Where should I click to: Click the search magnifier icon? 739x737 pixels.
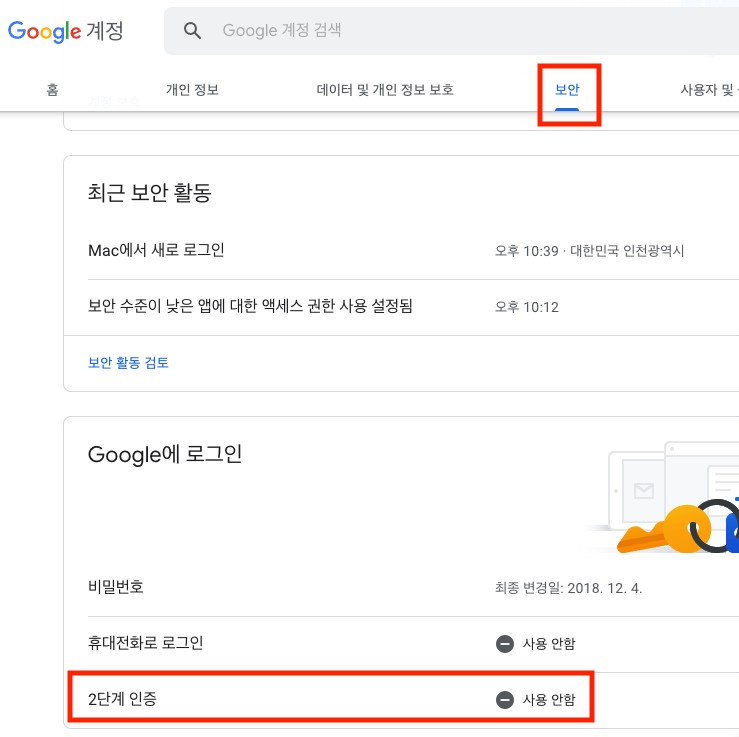point(192,31)
